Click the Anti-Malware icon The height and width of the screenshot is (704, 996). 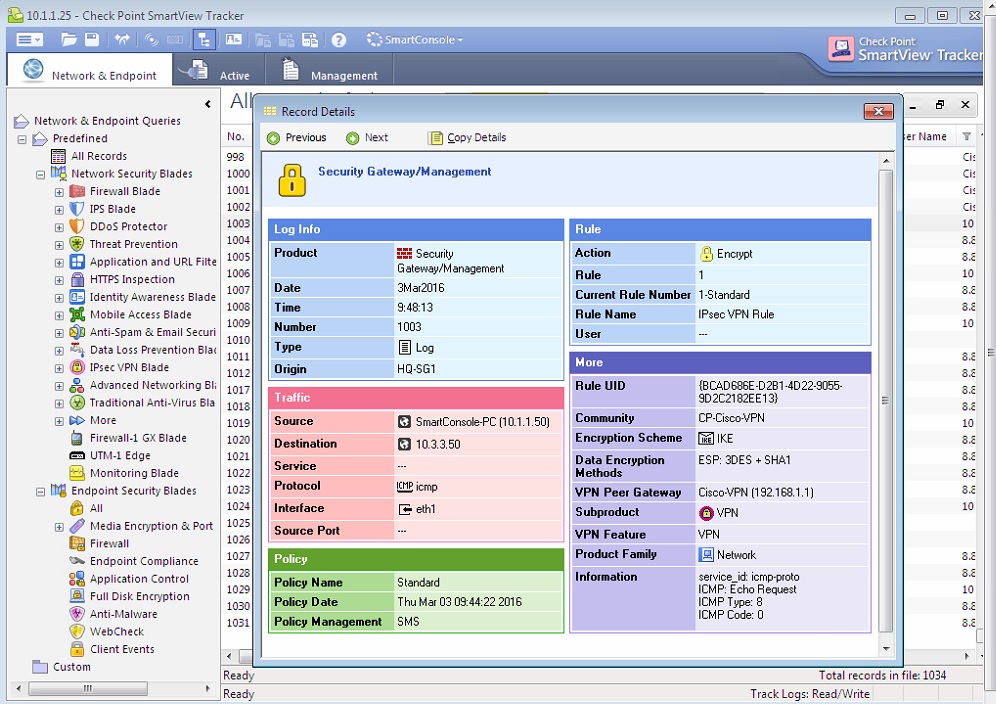point(77,614)
